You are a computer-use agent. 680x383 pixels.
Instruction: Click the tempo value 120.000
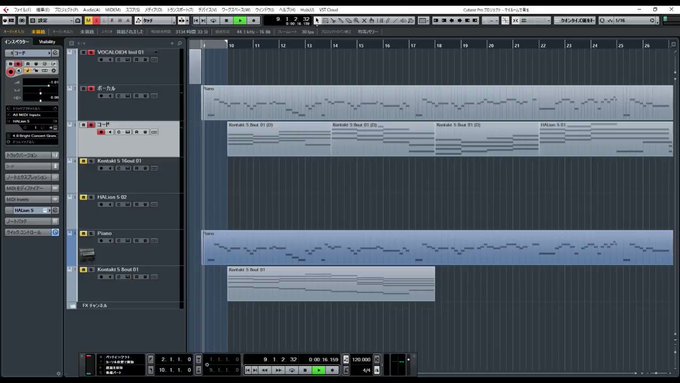tap(361, 360)
